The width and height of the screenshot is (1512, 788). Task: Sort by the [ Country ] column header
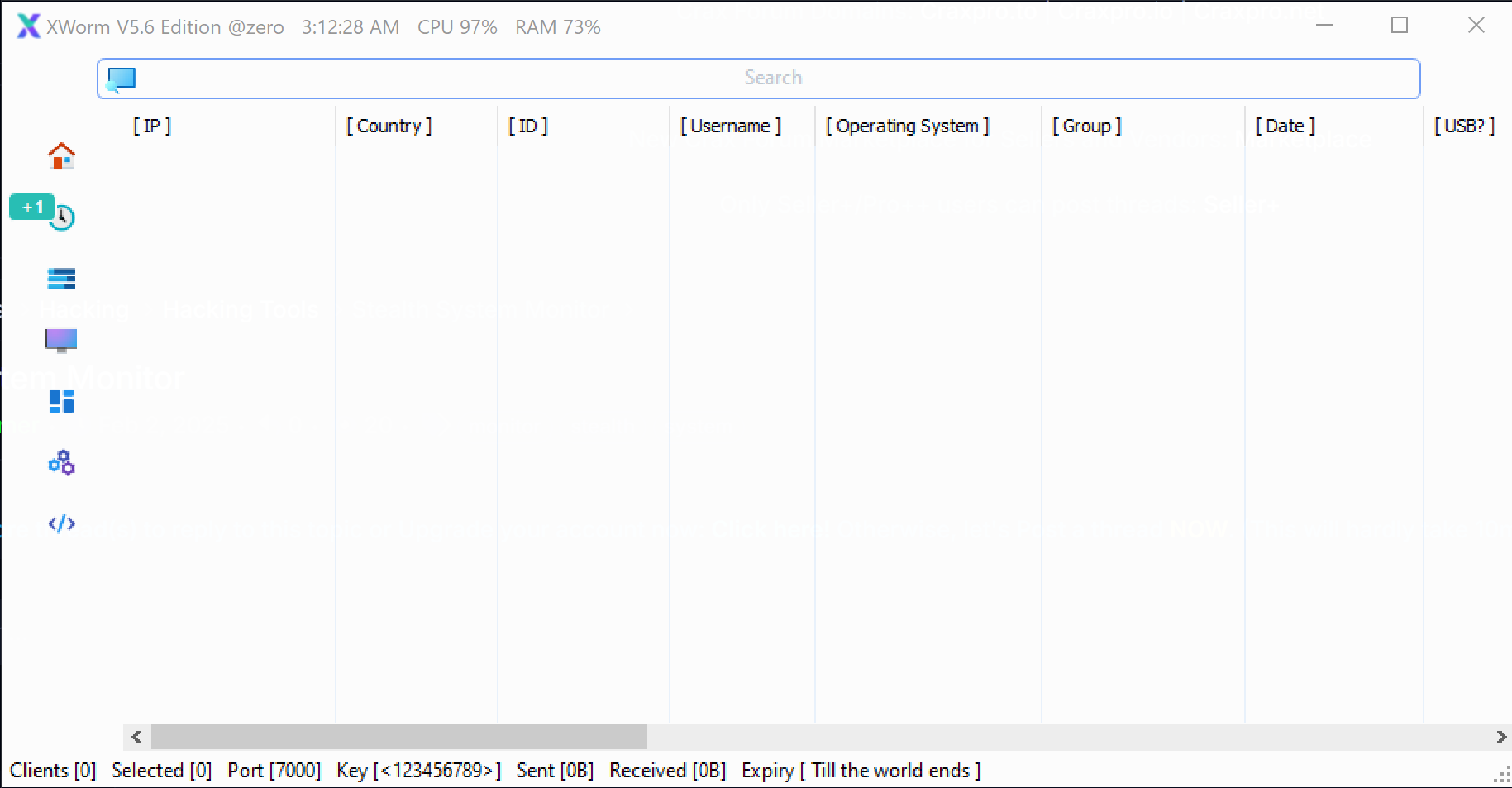(389, 126)
